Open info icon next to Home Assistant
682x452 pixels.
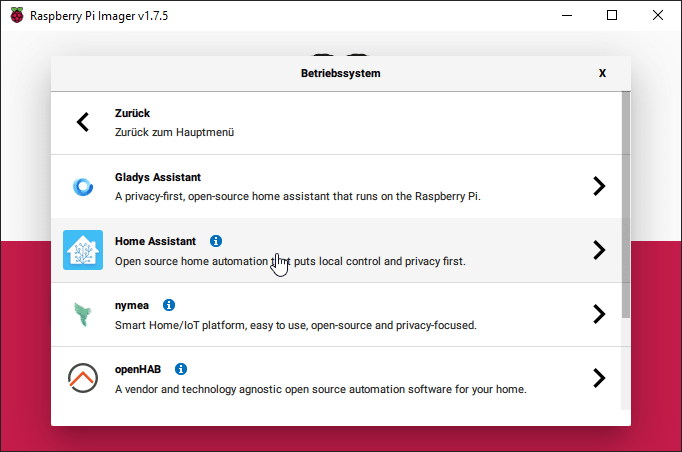pos(216,241)
